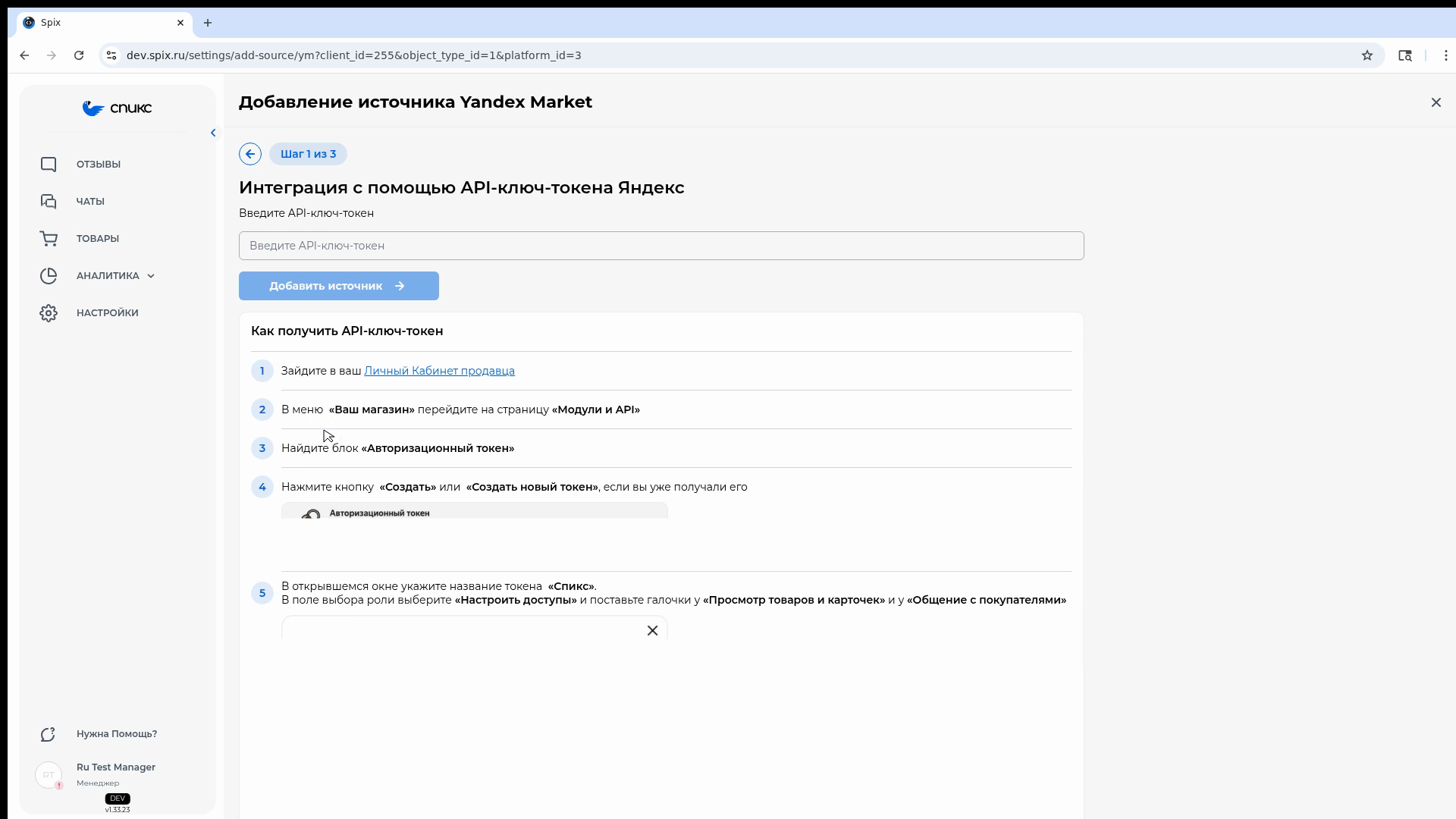Viewport: 1456px width, 819px height.
Task: Open the Аналитика section
Action: tap(108, 276)
